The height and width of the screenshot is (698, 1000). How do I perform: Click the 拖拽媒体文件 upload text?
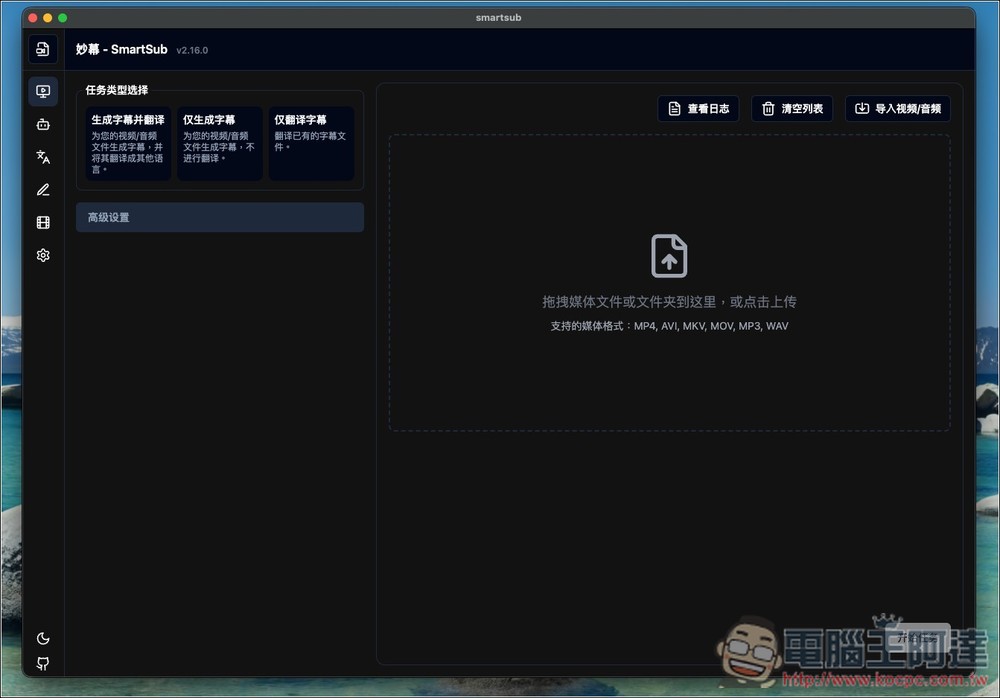point(669,302)
